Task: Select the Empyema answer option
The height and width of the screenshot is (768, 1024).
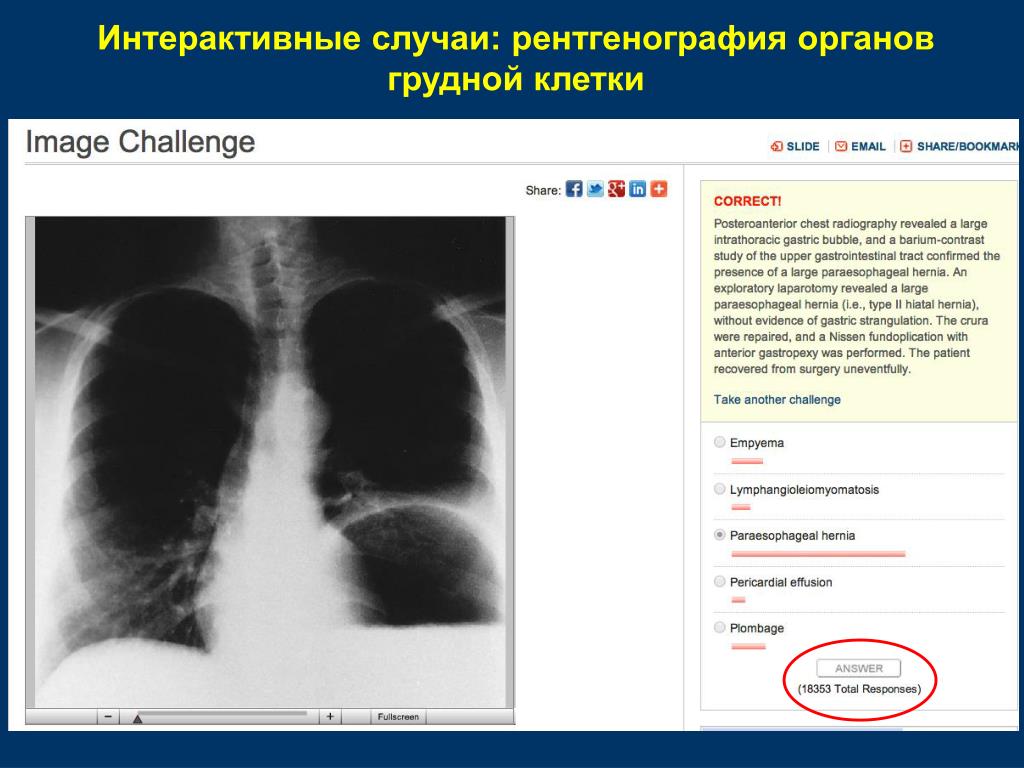Action: click(x=719, y=442)
